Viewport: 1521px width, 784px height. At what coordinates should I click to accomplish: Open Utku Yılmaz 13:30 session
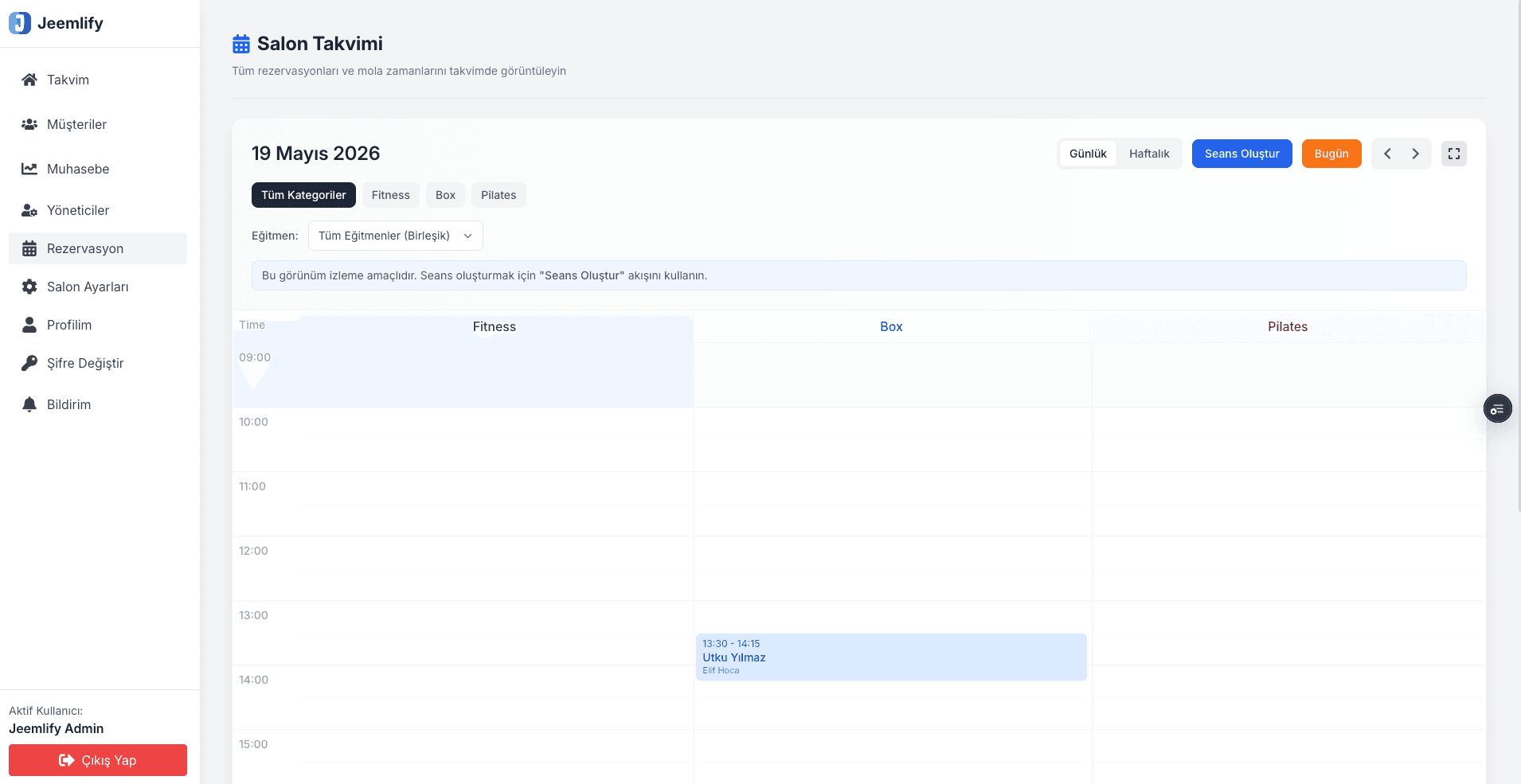891,657
